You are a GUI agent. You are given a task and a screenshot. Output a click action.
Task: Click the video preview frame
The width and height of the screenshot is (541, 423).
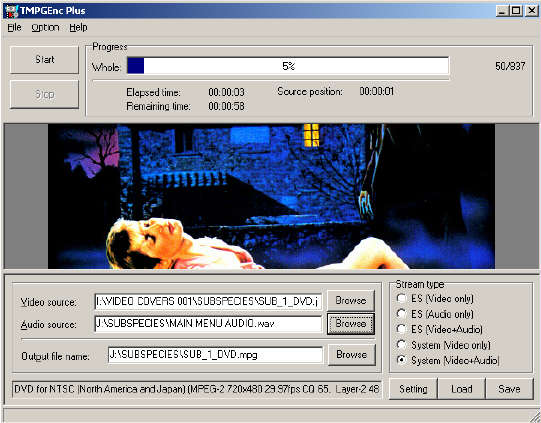(271, 196)
